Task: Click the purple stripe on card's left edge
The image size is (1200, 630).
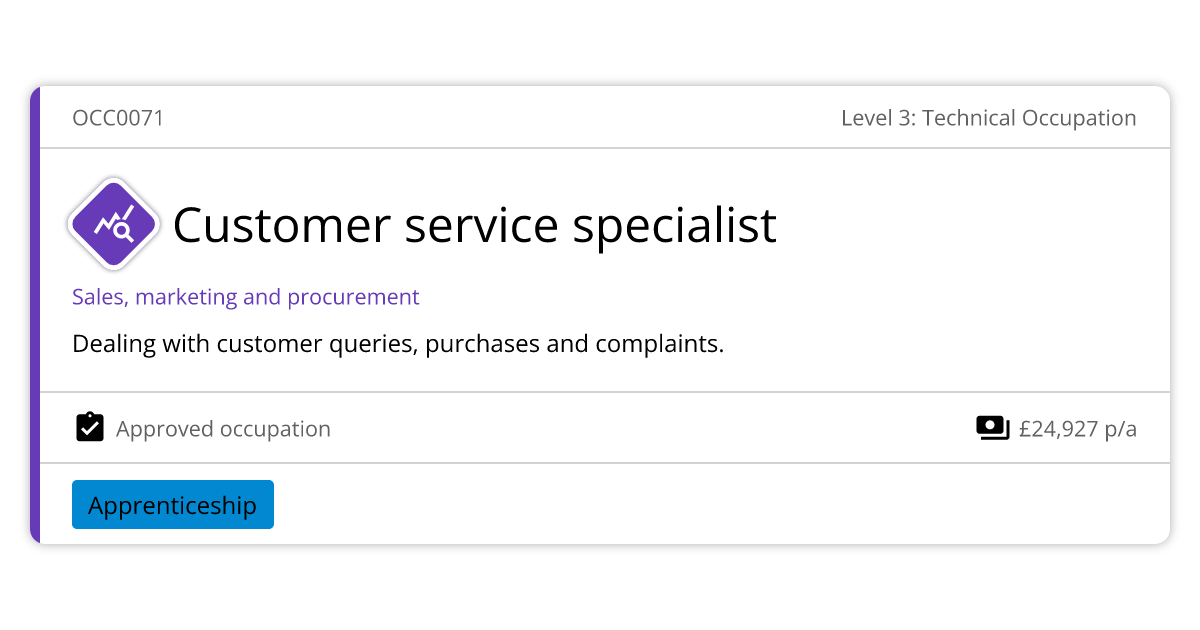Action: pos(35,315)
